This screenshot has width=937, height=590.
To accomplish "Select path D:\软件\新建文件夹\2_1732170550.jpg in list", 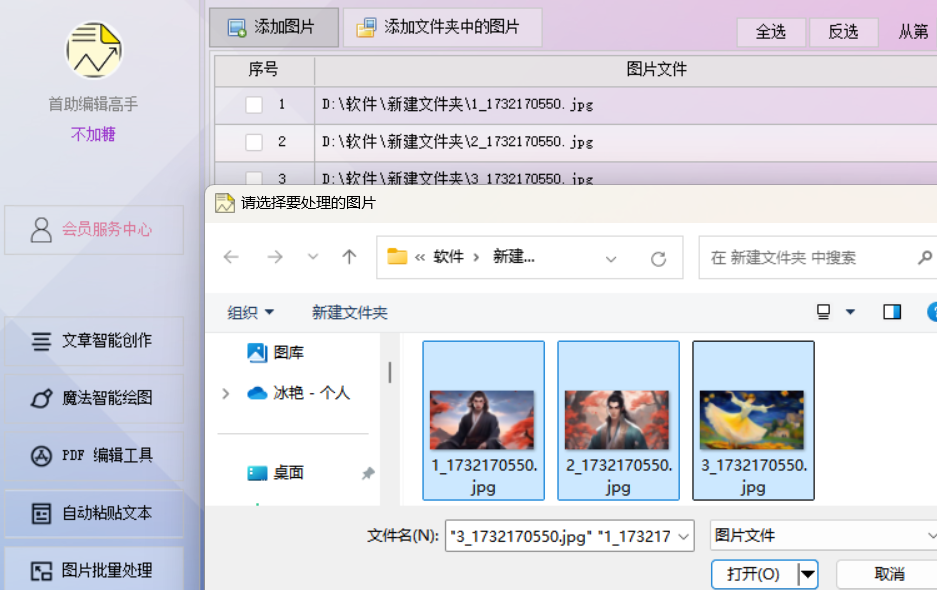I will (x=458, y=142).
